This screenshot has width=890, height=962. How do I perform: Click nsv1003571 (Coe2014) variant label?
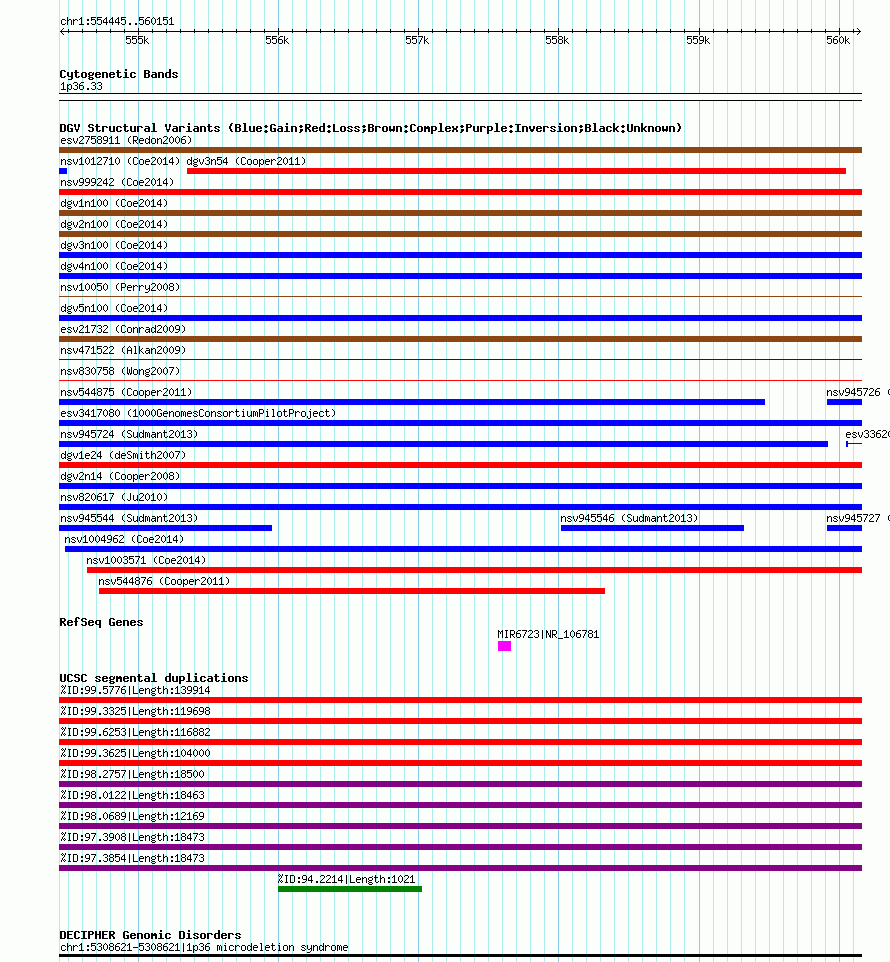(x=146, y=560)
